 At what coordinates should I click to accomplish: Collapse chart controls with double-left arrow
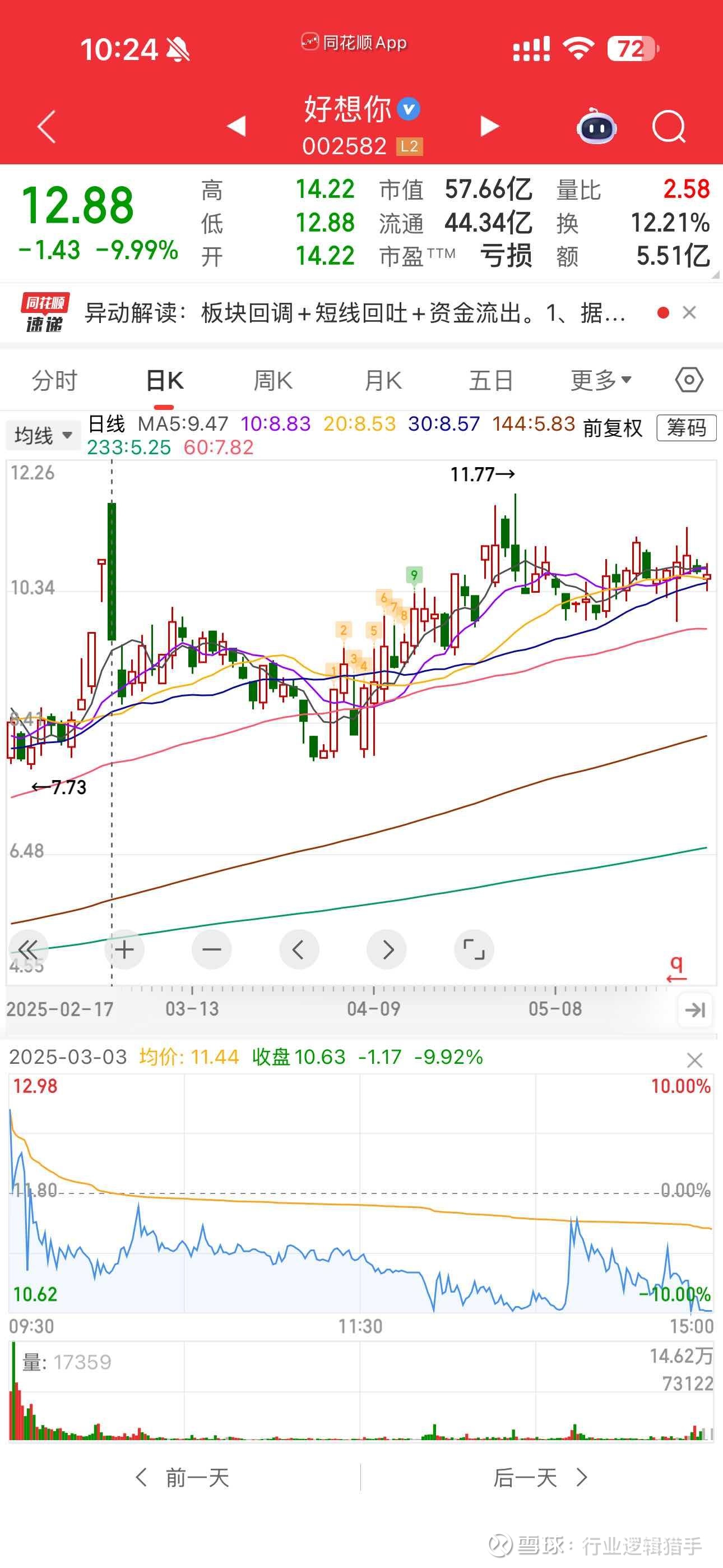click(x=28, y=949)
